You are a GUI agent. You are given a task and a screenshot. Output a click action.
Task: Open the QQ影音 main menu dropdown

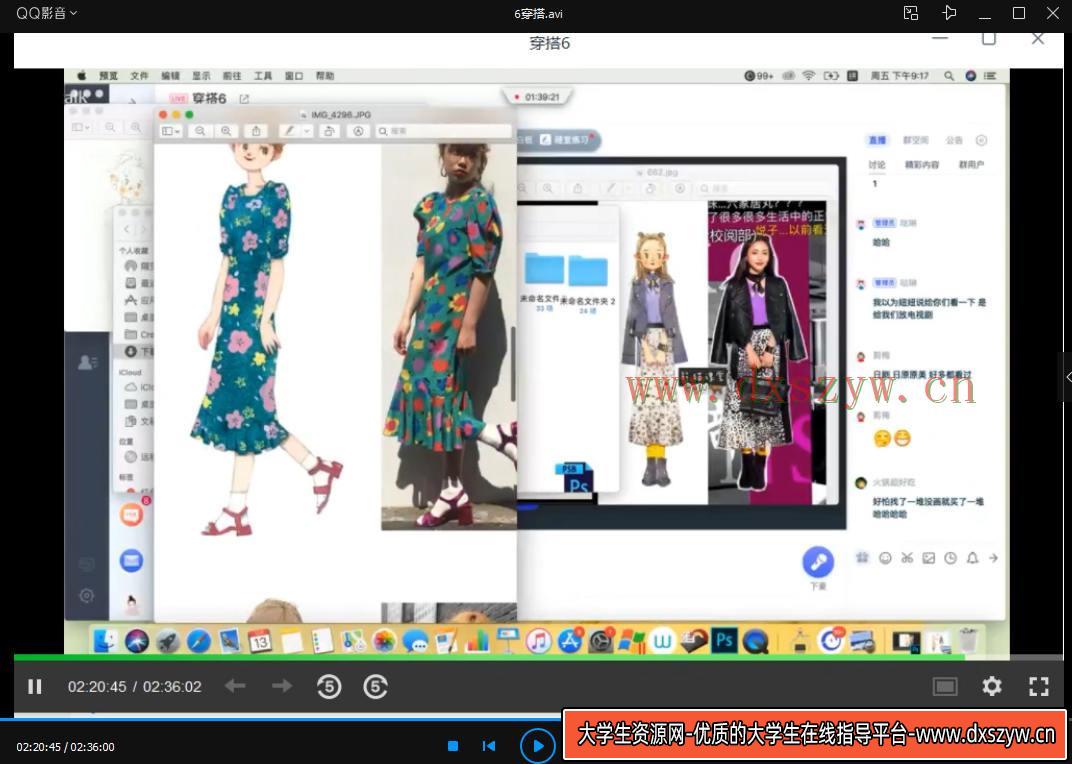[46, 13]
